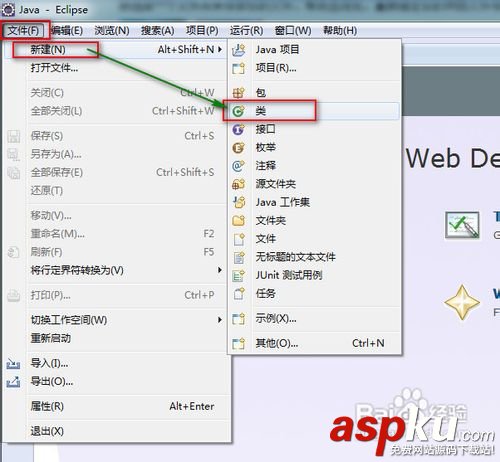Select JUnit 测试用例 entry

point(314,275)
